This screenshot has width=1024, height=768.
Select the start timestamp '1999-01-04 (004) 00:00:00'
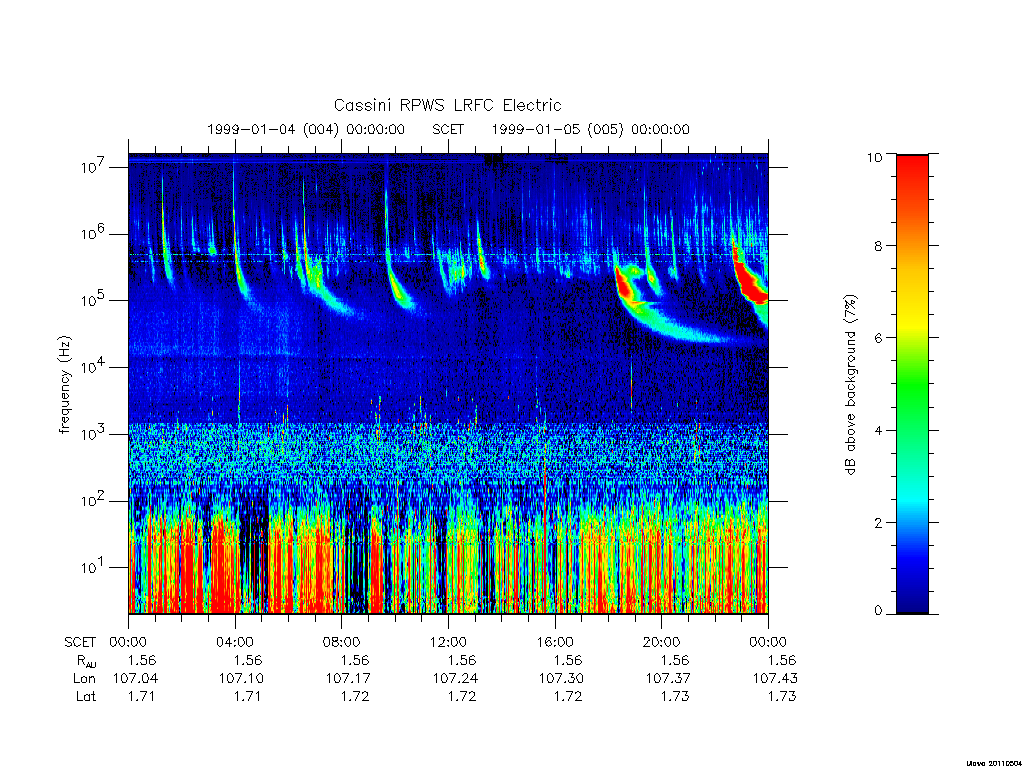click(306, 129)
